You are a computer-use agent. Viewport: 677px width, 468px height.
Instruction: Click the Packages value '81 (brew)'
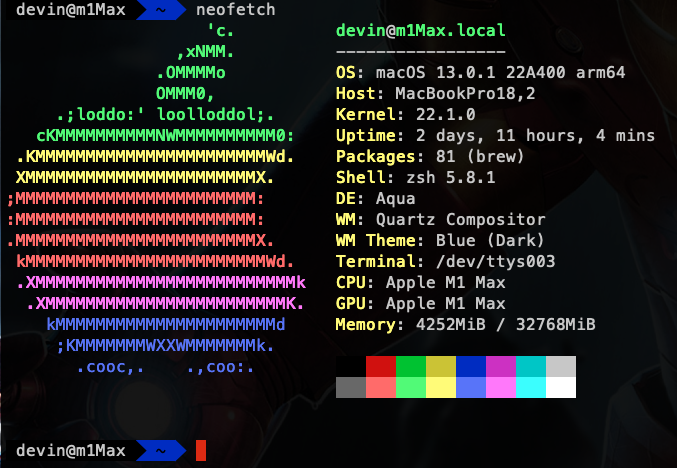[480, 156]
